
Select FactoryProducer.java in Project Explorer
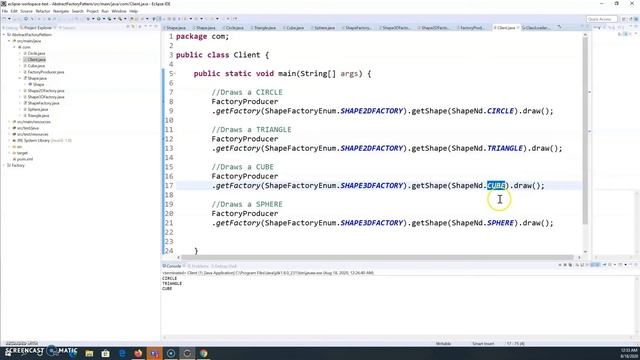tap(45, 72)
